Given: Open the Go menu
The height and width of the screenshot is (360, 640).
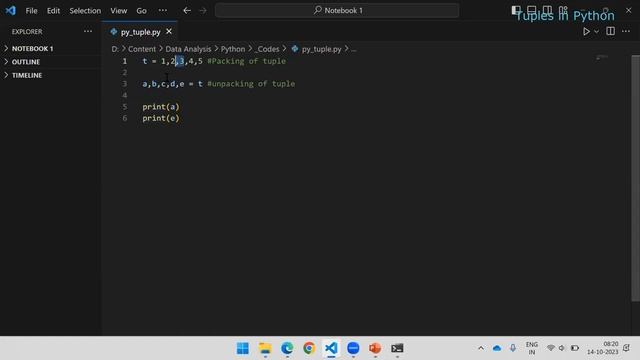Looking at the screenshot, I should (142, 11).
